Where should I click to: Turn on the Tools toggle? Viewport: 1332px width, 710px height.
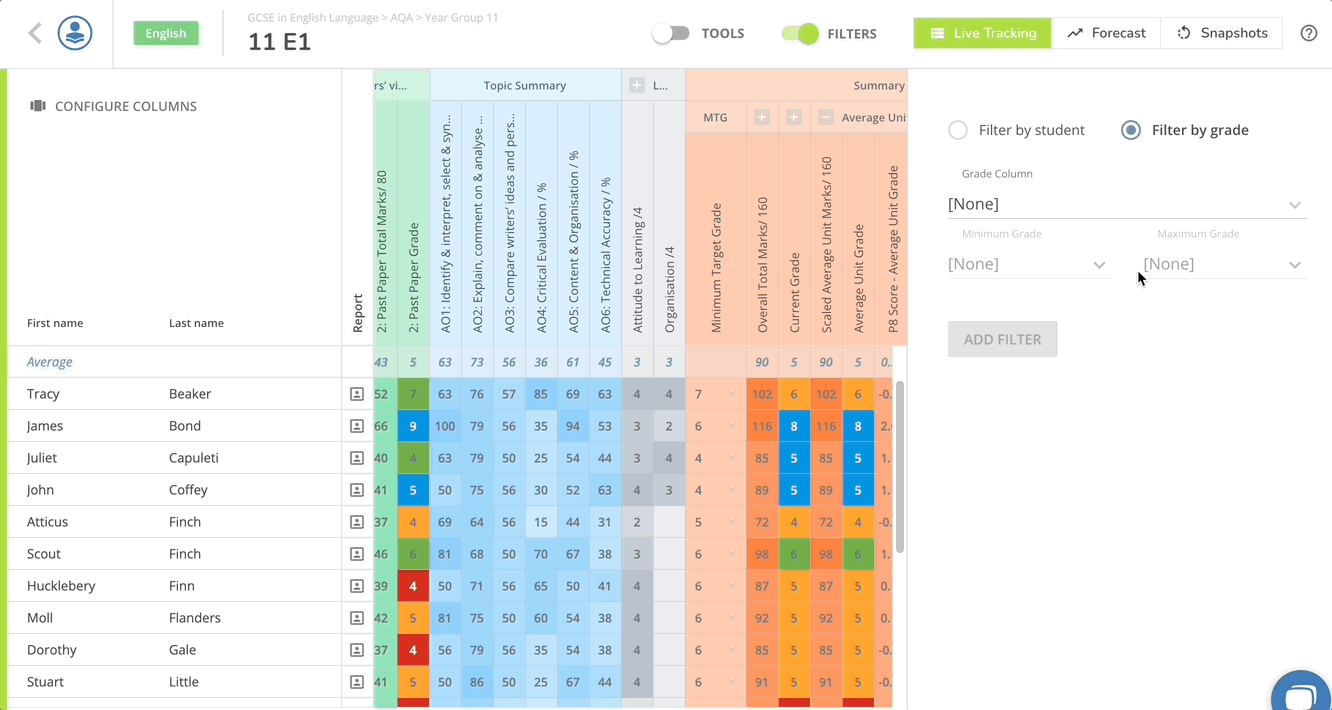pyautogui.click(x=671, y=33)
